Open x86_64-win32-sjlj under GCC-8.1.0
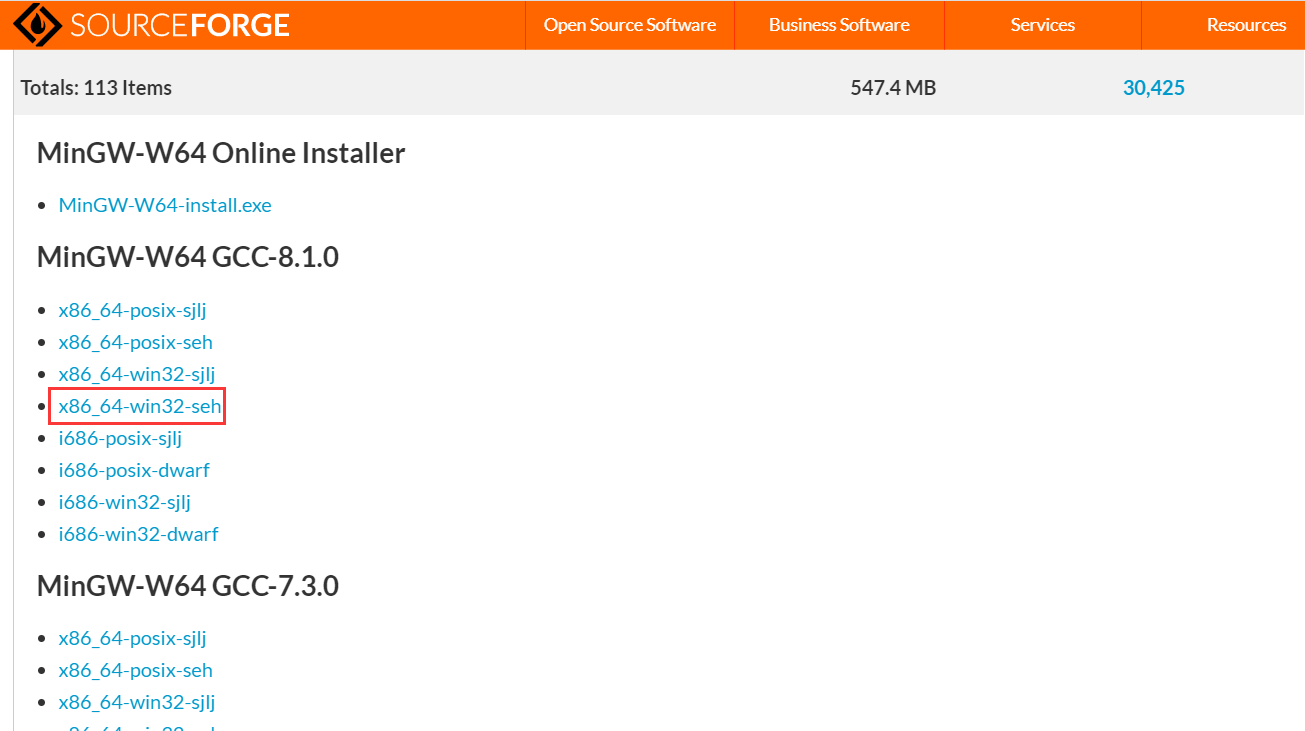1305x731 pixels. [x=137, y=374]
